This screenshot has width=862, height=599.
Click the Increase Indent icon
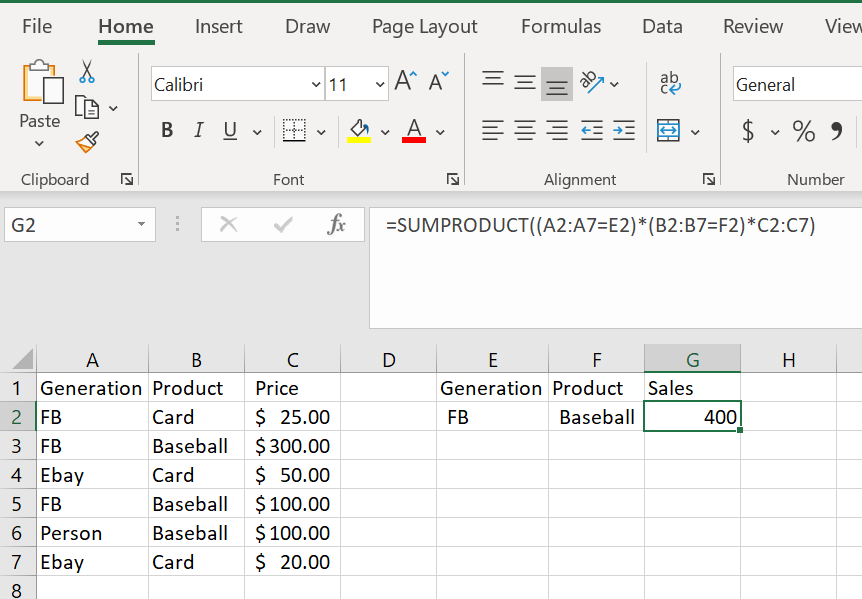click(x=624, y=130)
